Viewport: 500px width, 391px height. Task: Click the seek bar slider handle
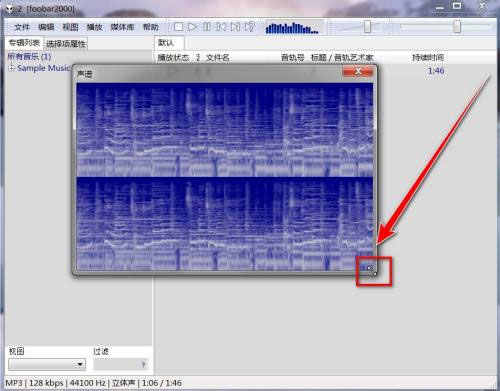(457, 27)
